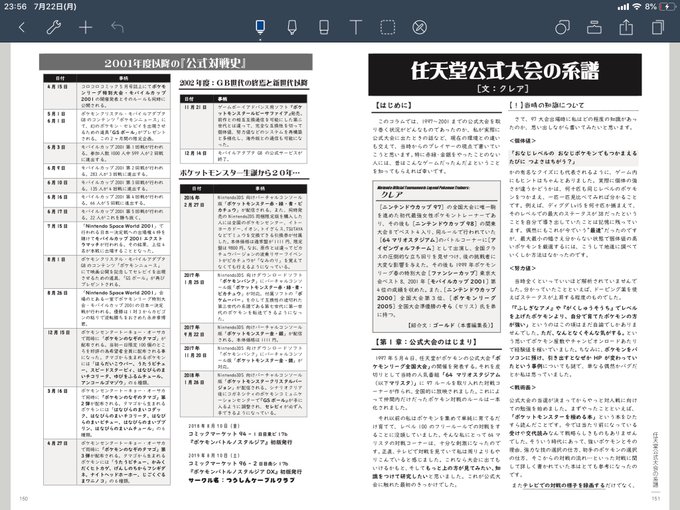The width and height of the screenshot is (680, 510).
Task: Tap the 23:56 clock
Action: [15, 7]
